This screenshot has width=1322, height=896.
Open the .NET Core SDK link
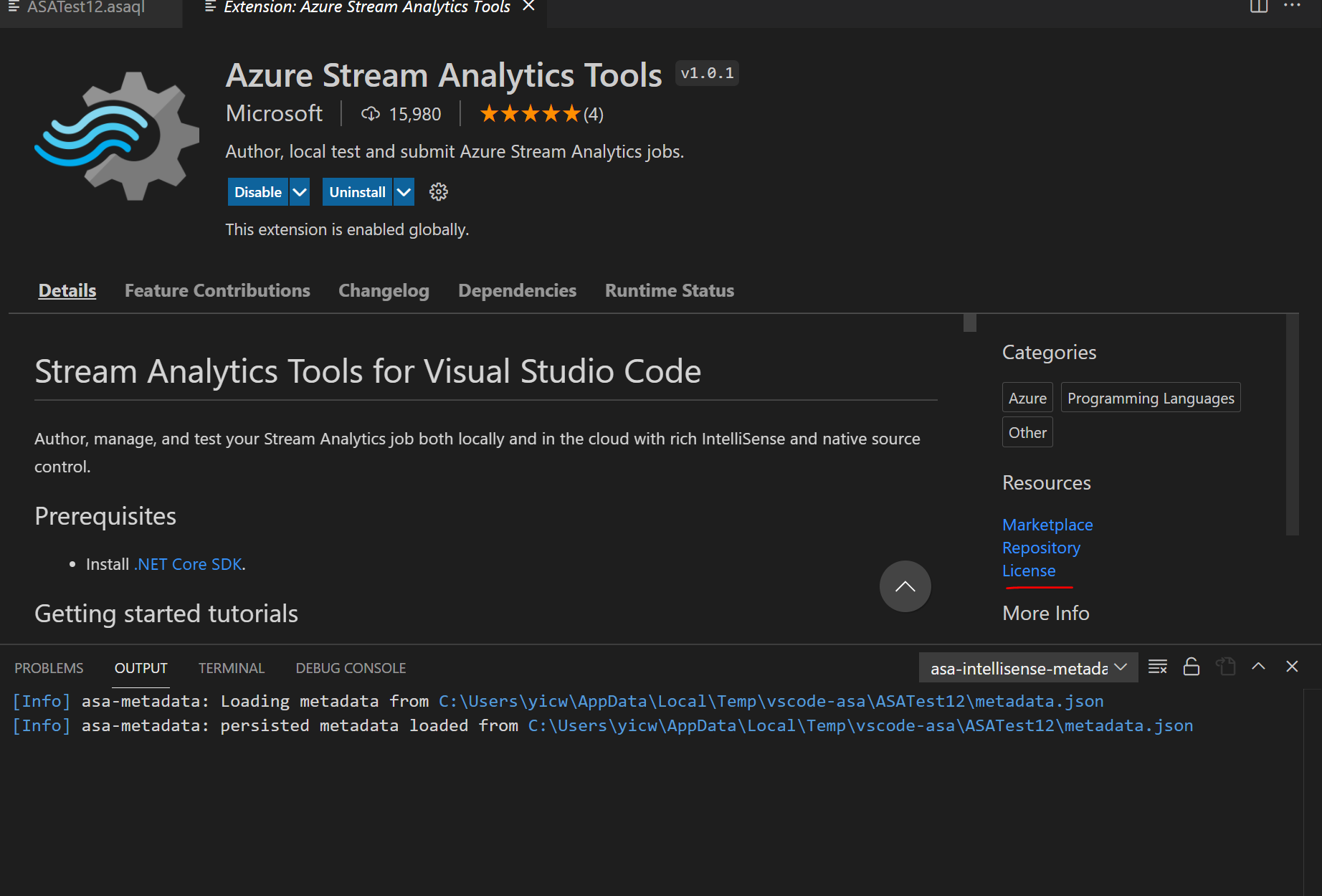click(187, 564)
